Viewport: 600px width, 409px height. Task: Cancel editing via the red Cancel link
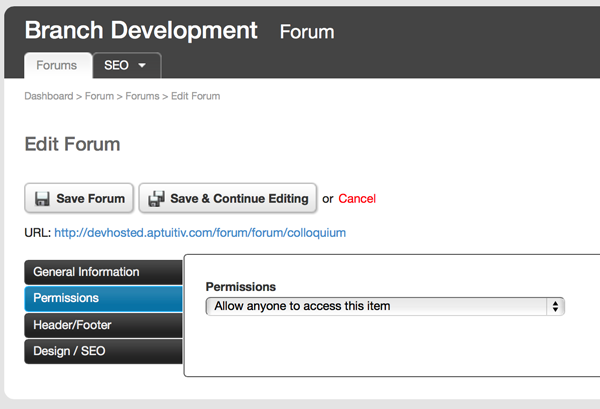tap(357, 199)
